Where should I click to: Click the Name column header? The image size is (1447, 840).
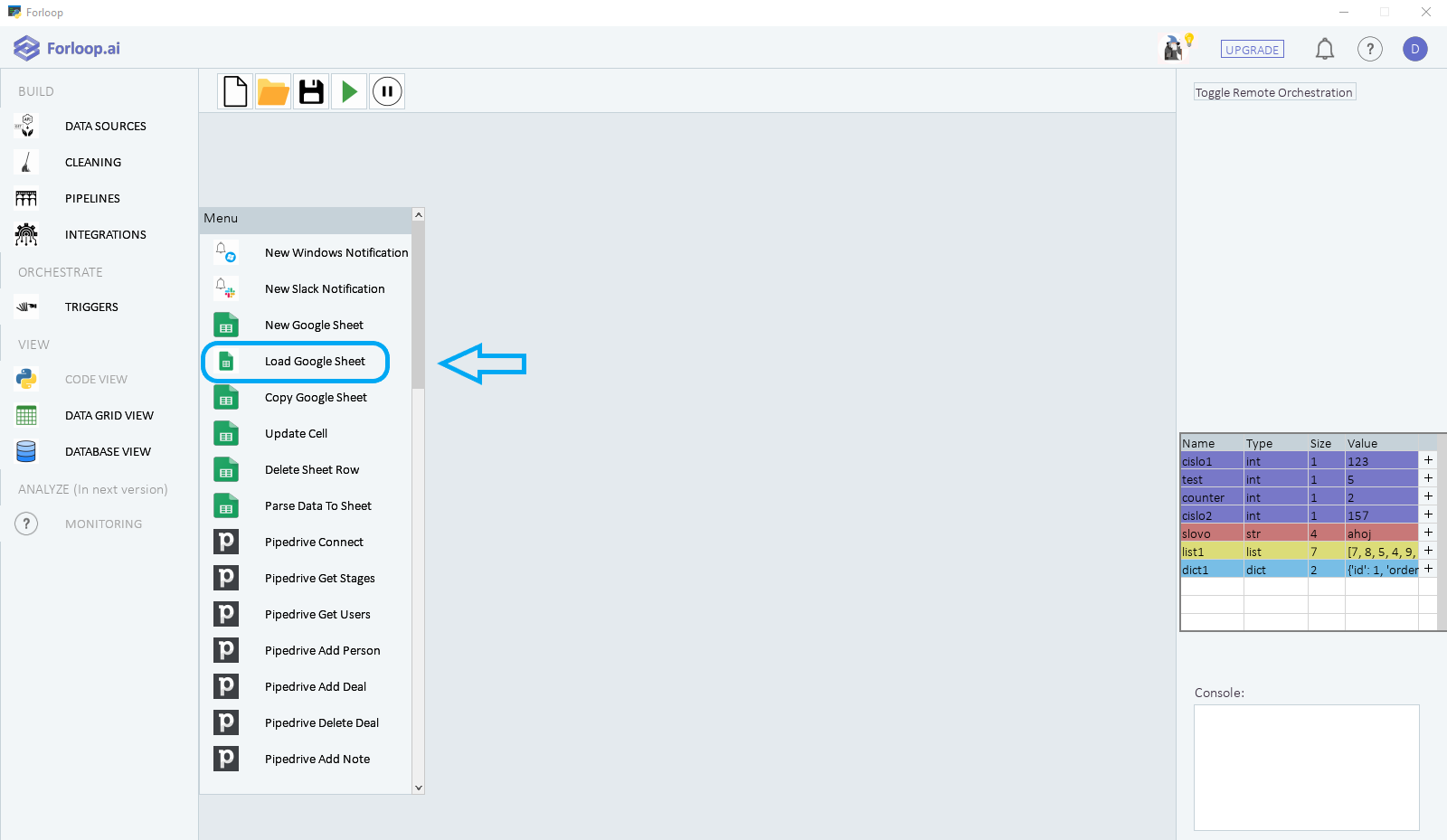point(1212,443)
